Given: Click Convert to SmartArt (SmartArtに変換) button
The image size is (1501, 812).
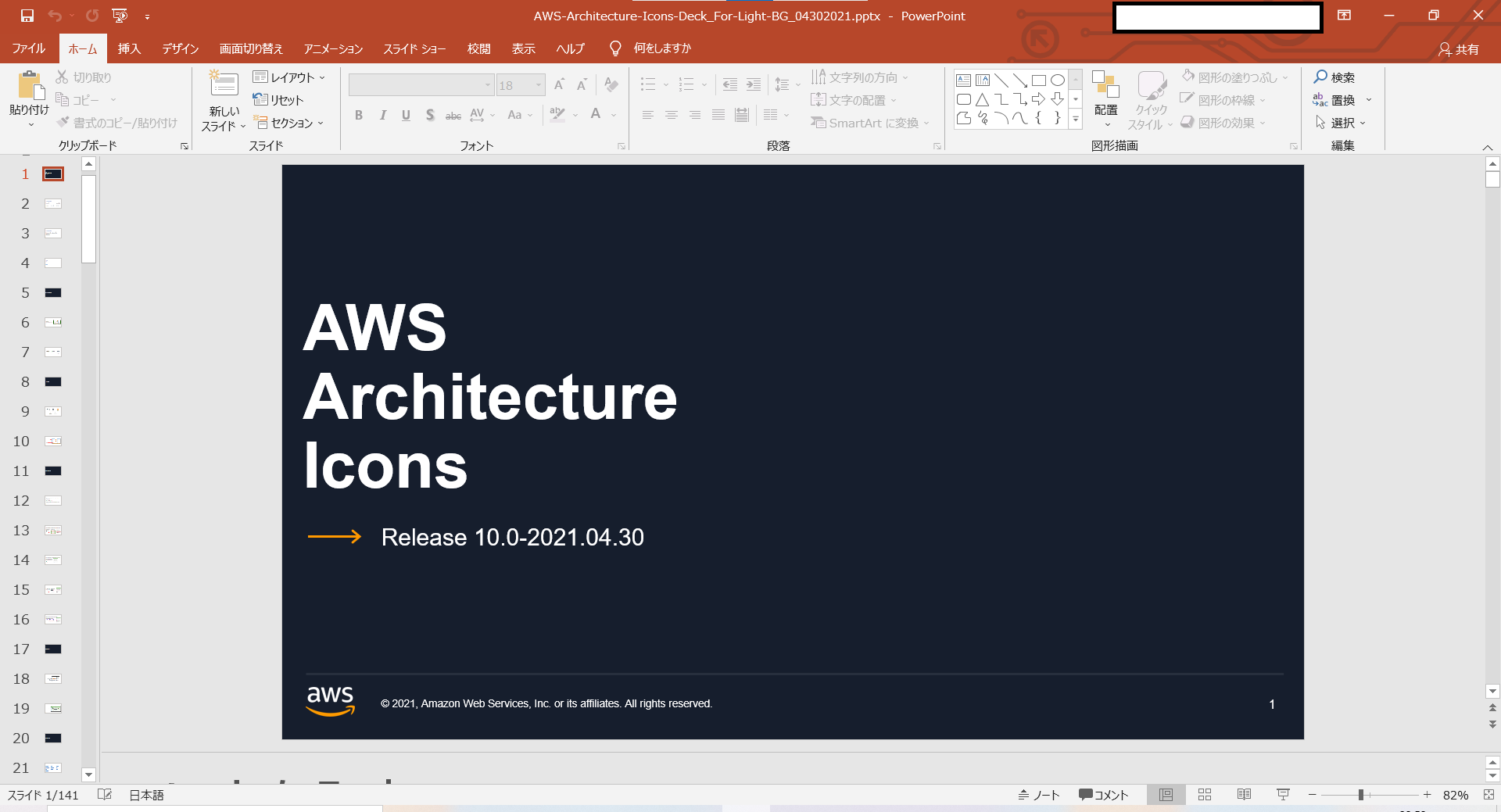Looking at the screenshot, I should pyautogui.click(x=870, y=123).
